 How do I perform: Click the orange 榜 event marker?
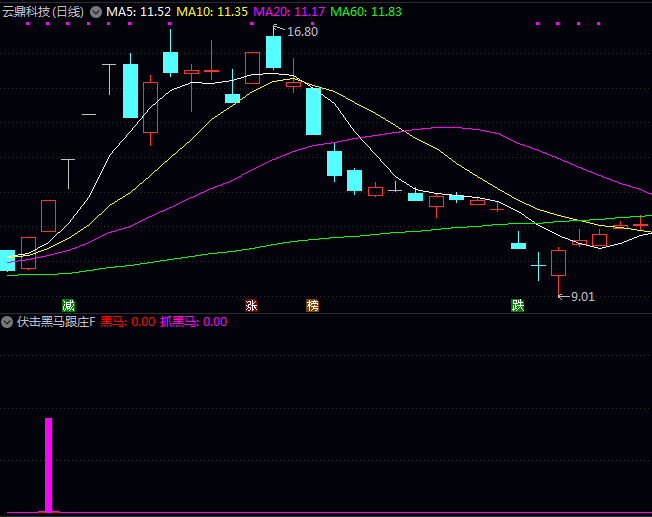(313, 305)
